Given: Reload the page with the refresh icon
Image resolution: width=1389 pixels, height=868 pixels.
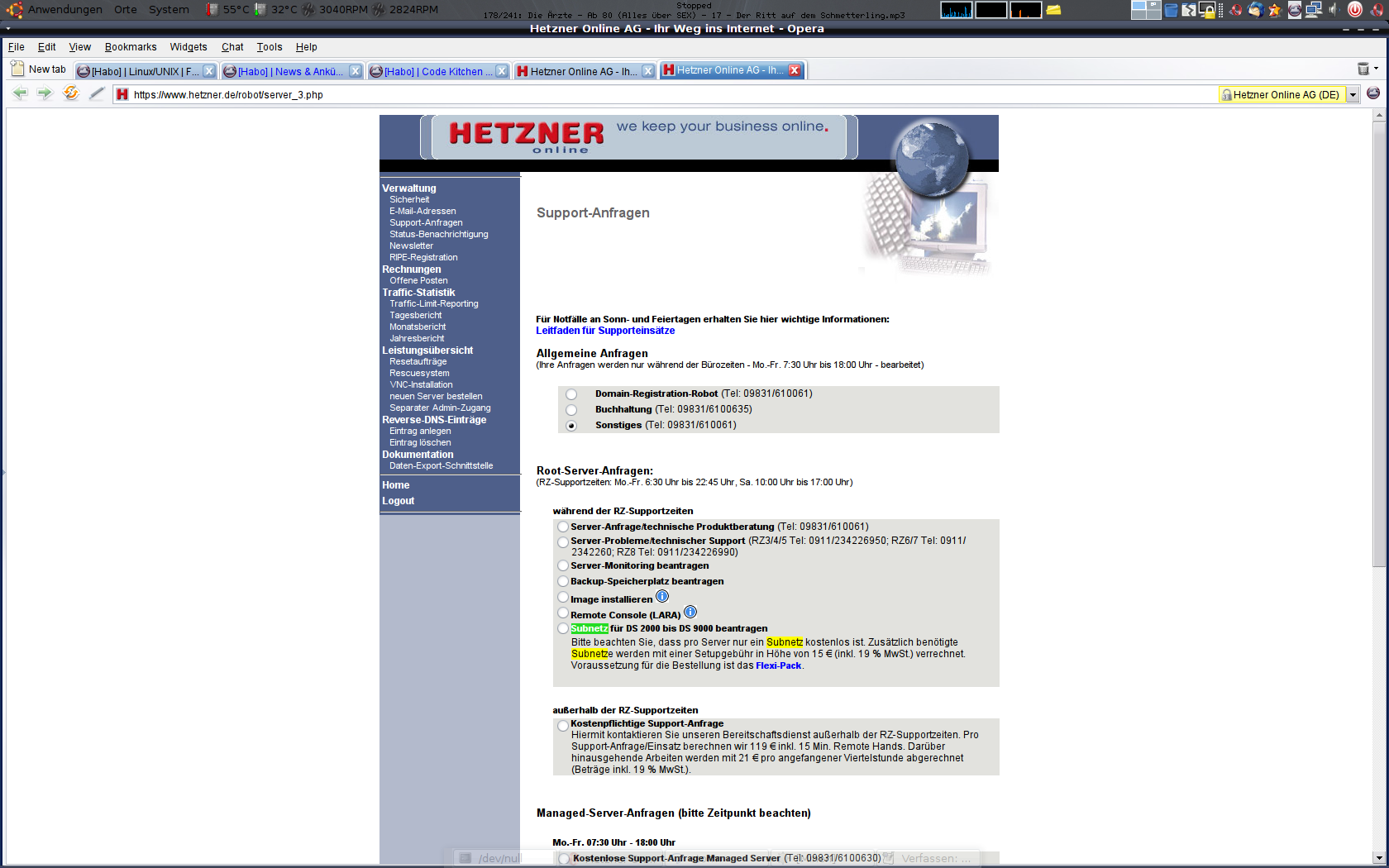Looking at the screenshot, I should coord(71,93).
